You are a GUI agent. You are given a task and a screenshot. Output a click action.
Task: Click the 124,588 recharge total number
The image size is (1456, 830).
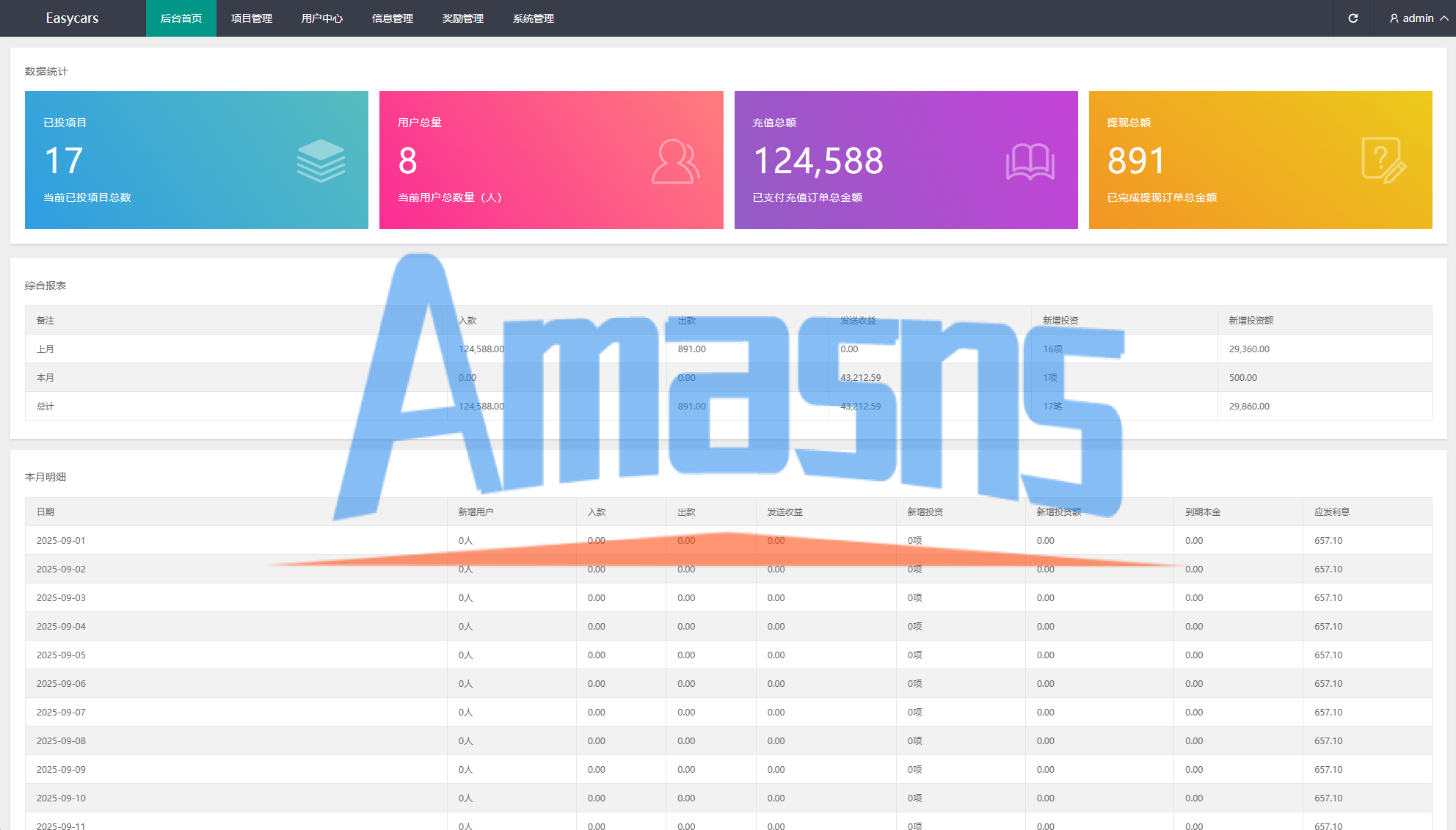point(818,161)
